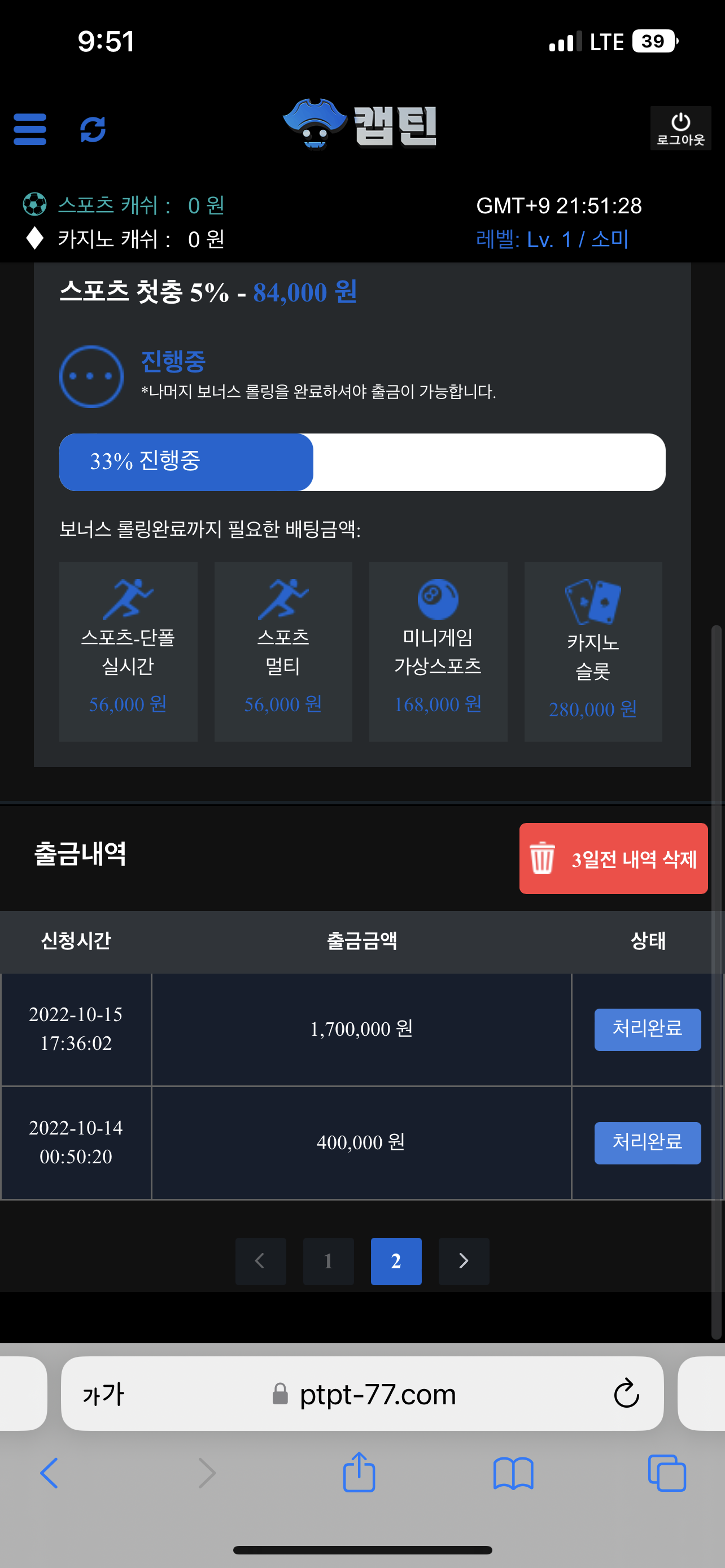Go to next withdrawal history page
725x1568 pixels.
tap(464, 1260)
